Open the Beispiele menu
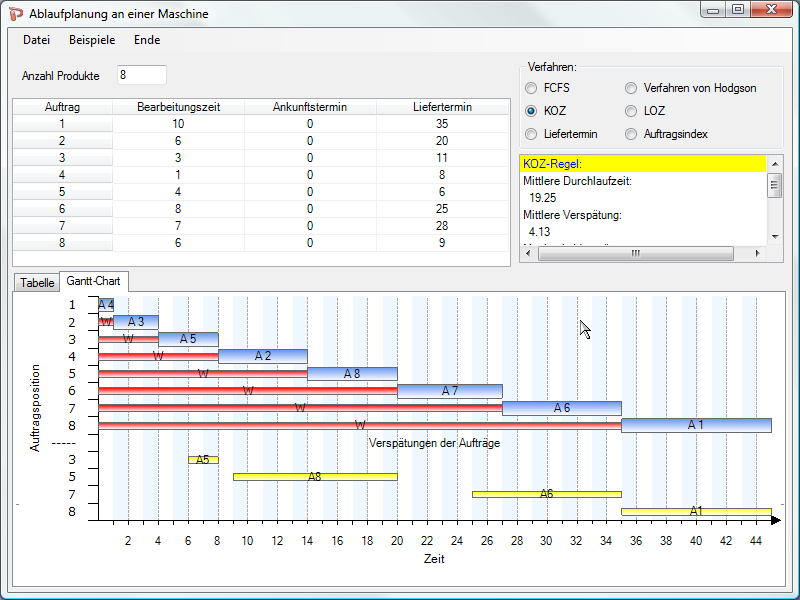Screen dimensions: 800x600 point(91,40)
